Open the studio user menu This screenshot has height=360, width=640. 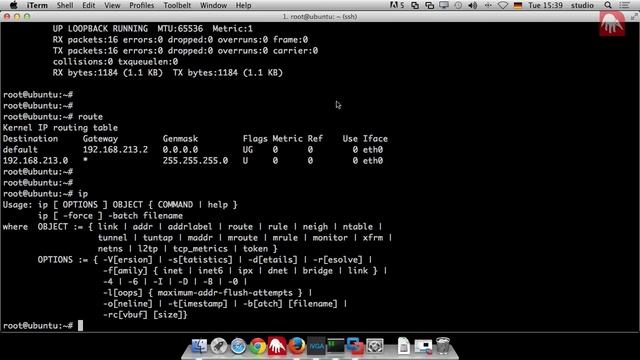(582, 5)
